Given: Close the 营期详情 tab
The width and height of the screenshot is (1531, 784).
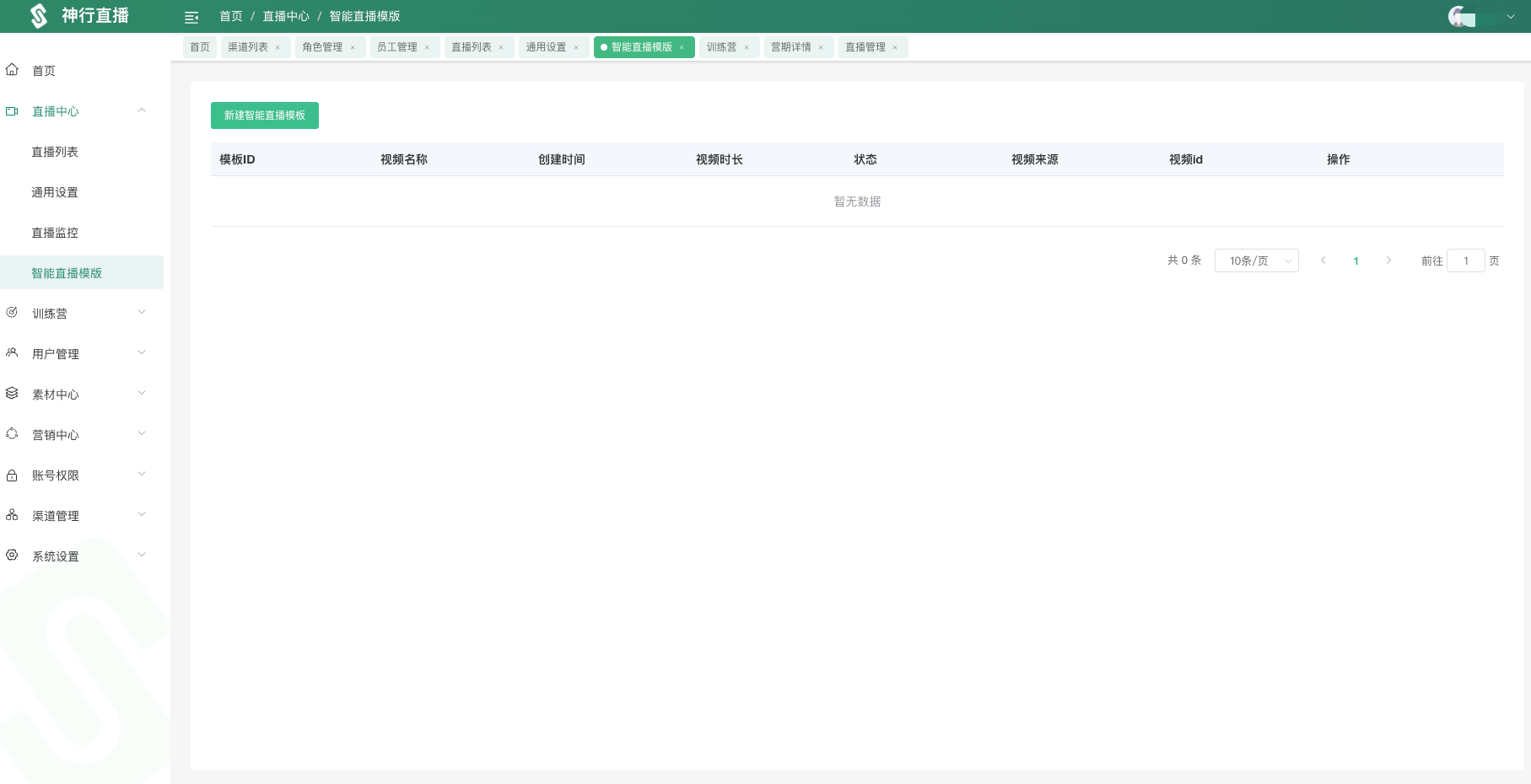Looking at the screenshot, I should pos(821,47).
